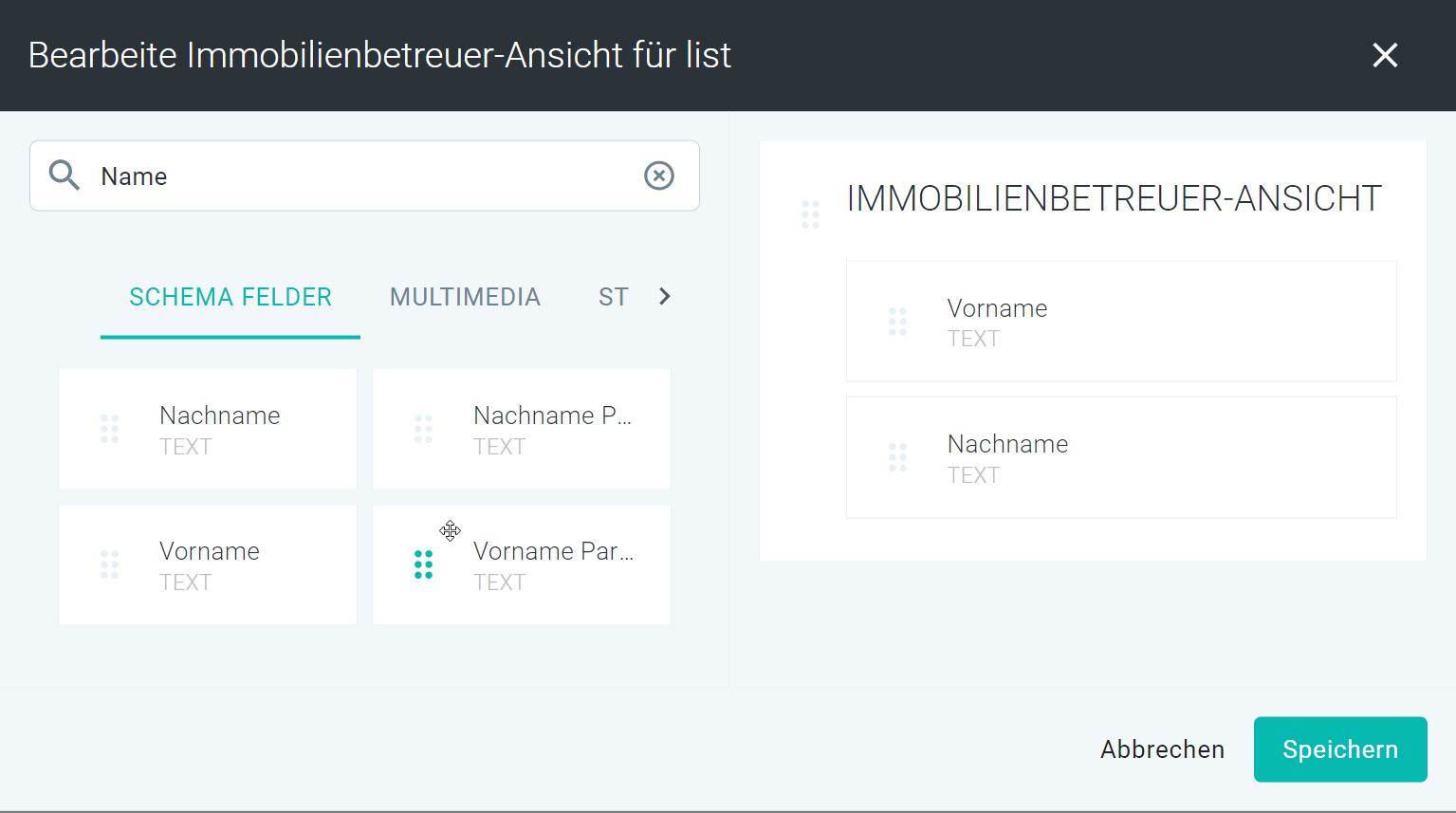Open the partially visible ST tab
Viewport: 1456px width, 813px height.
(614, 297)
